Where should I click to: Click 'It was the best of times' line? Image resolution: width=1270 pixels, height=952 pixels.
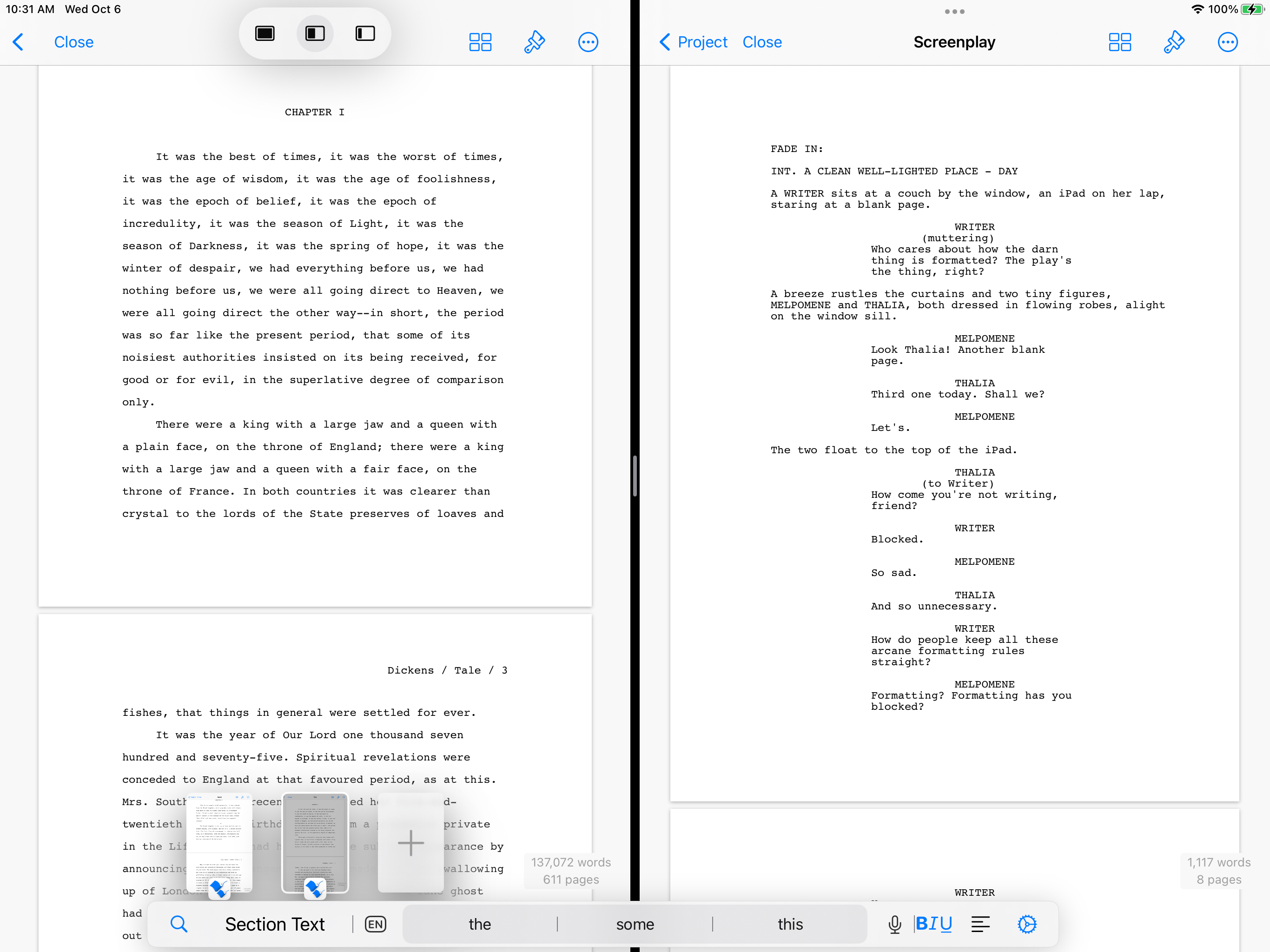(x=329, y=157)
